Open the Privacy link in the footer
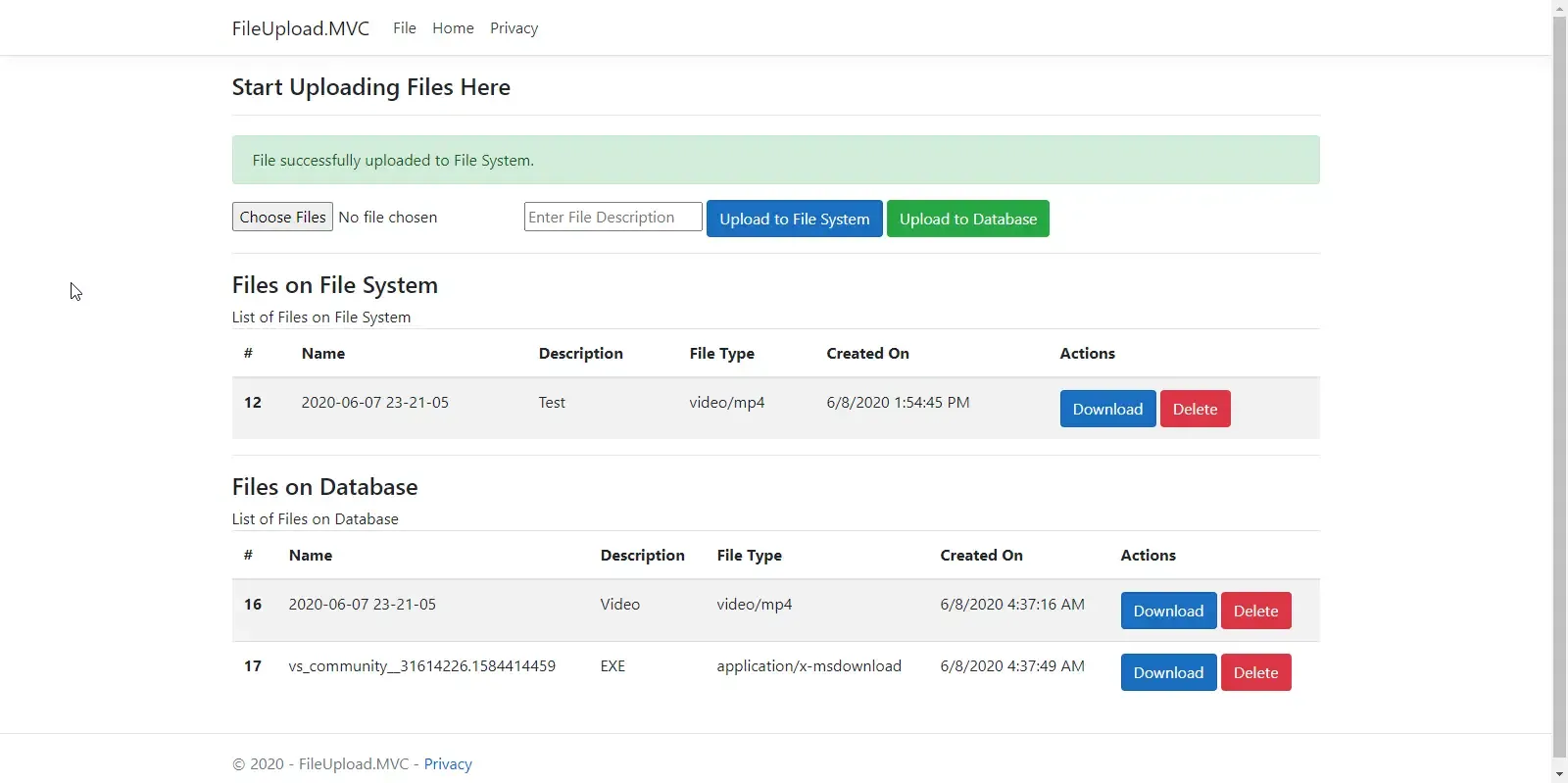 click(x=448, y=764)
